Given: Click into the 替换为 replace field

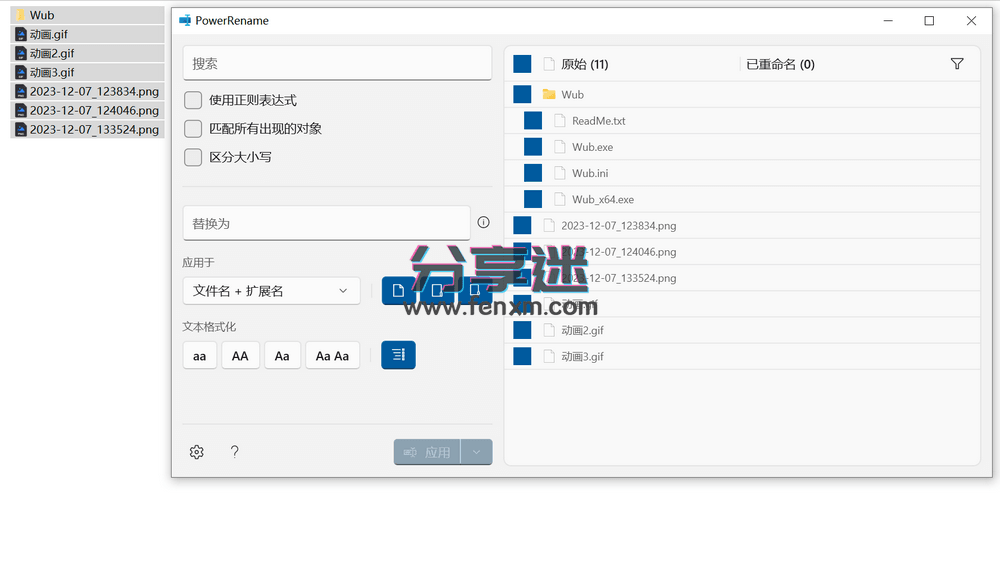Looking at the screenshot, I should (x=326, y=223).
